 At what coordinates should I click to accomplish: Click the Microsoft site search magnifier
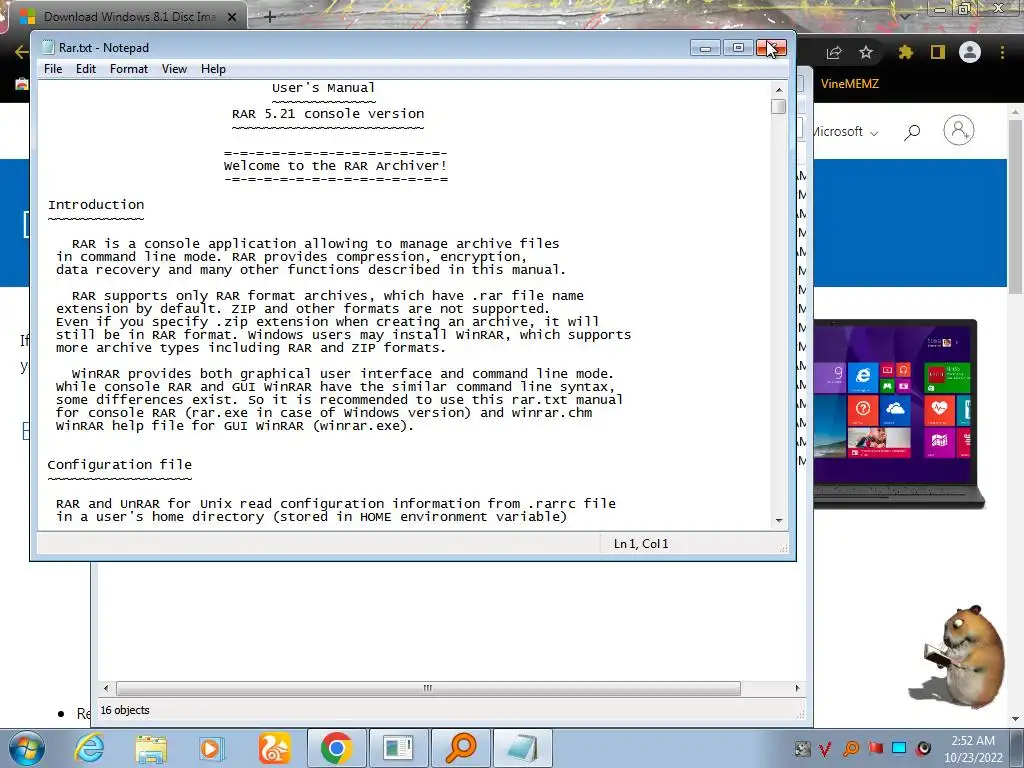912,132
